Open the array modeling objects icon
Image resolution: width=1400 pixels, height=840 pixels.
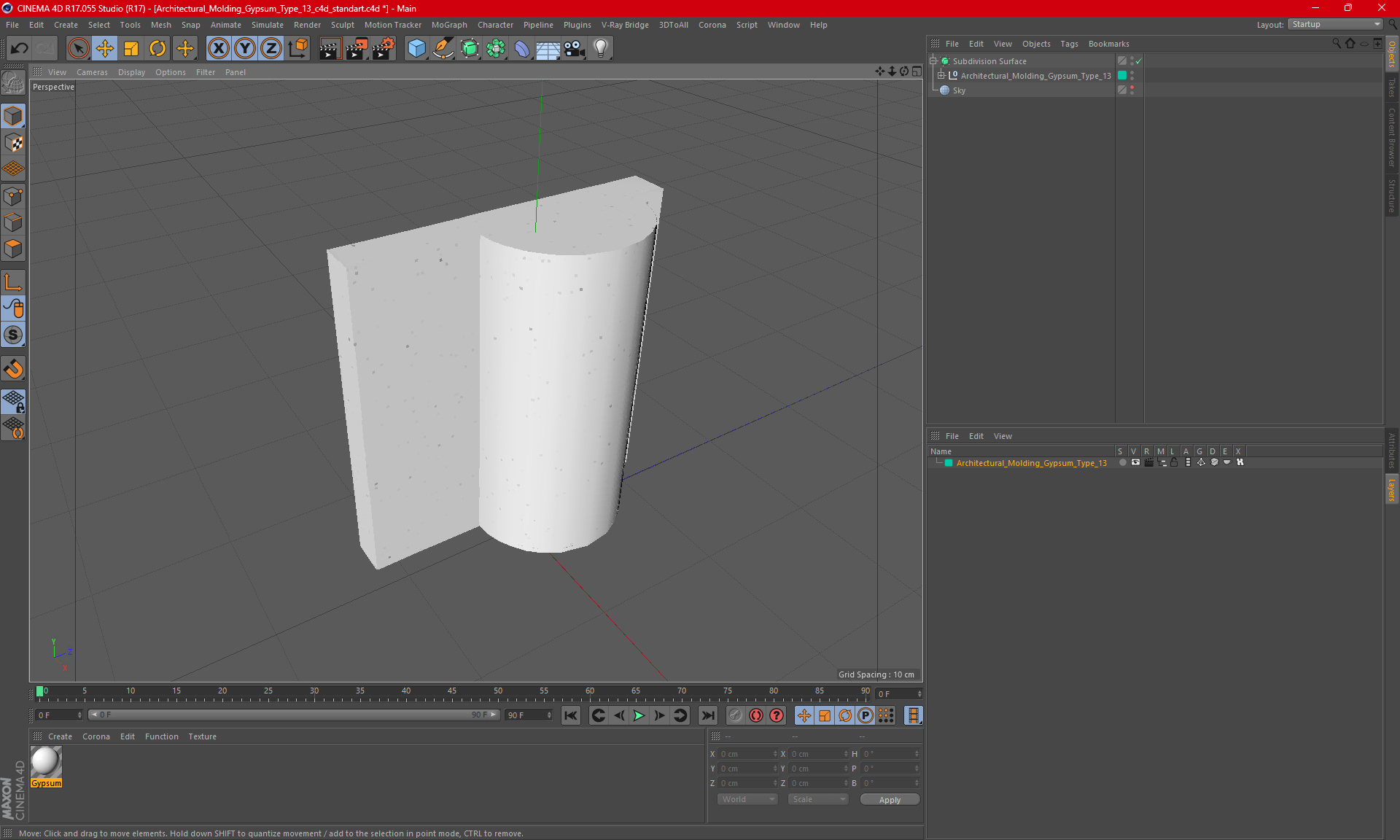[496, 49]
